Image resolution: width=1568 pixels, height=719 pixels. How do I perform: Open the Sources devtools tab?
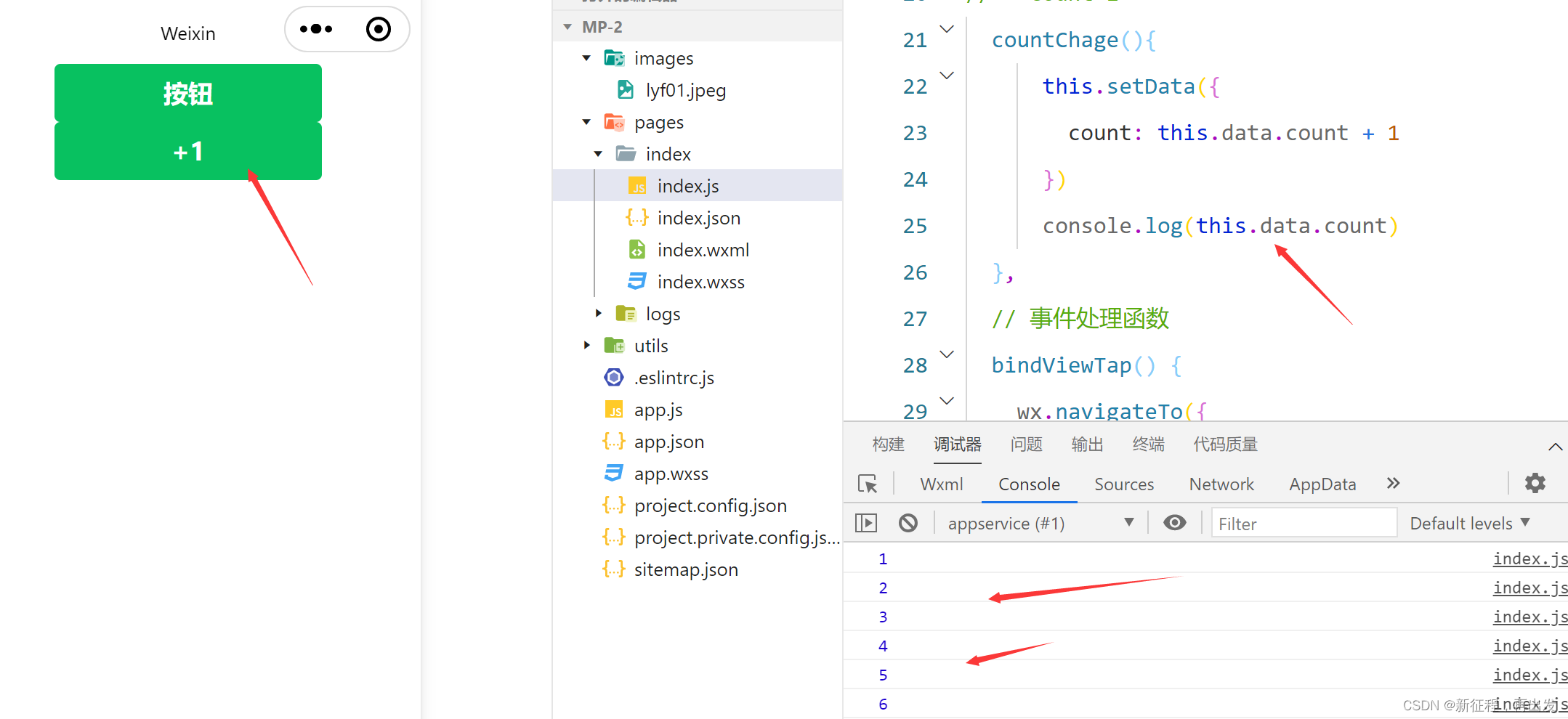[x=1124, y=484]
